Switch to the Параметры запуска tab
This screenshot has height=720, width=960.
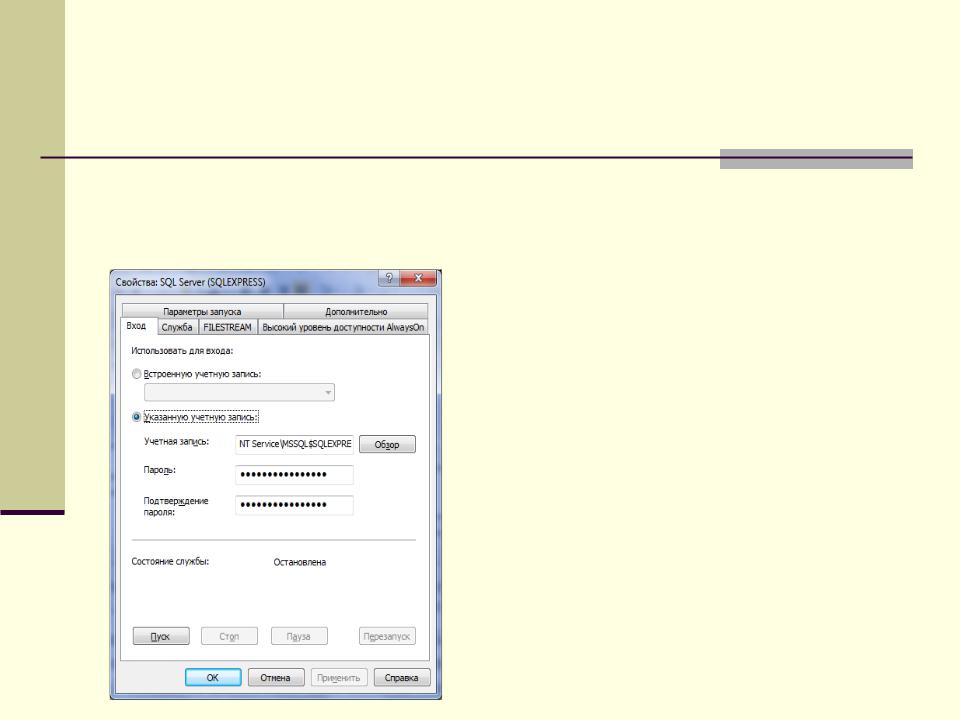pyautogui.click(x=202, y=311)
